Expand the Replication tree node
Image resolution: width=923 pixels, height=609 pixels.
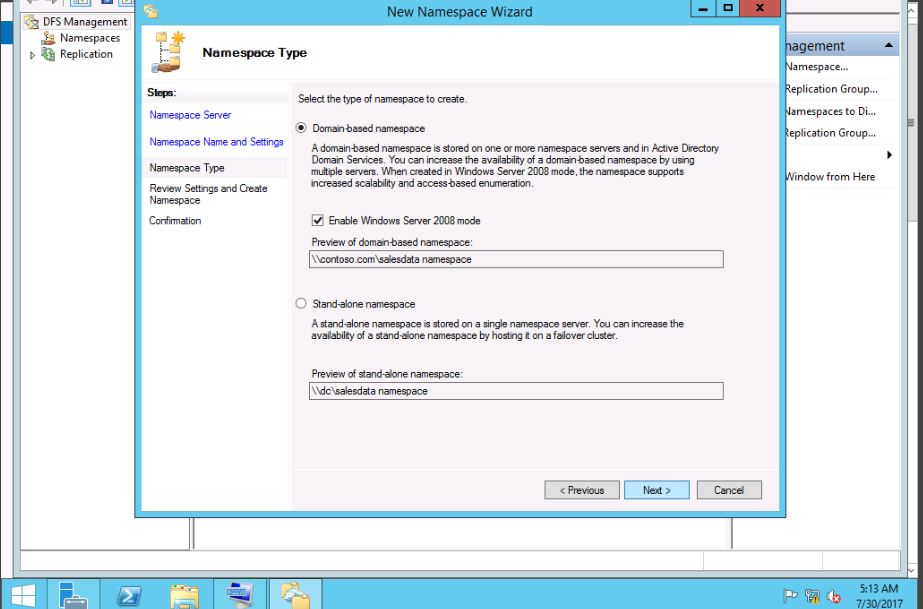32,55
